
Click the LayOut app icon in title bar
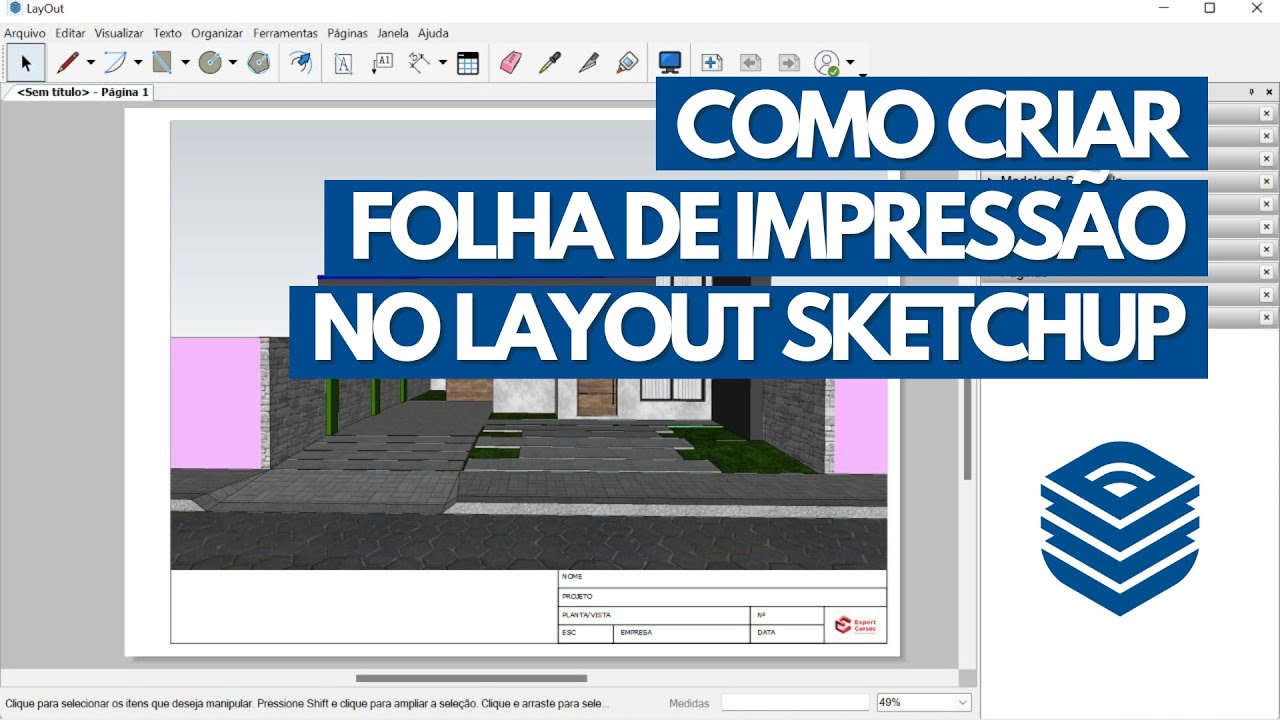click(x=14, y=8)
